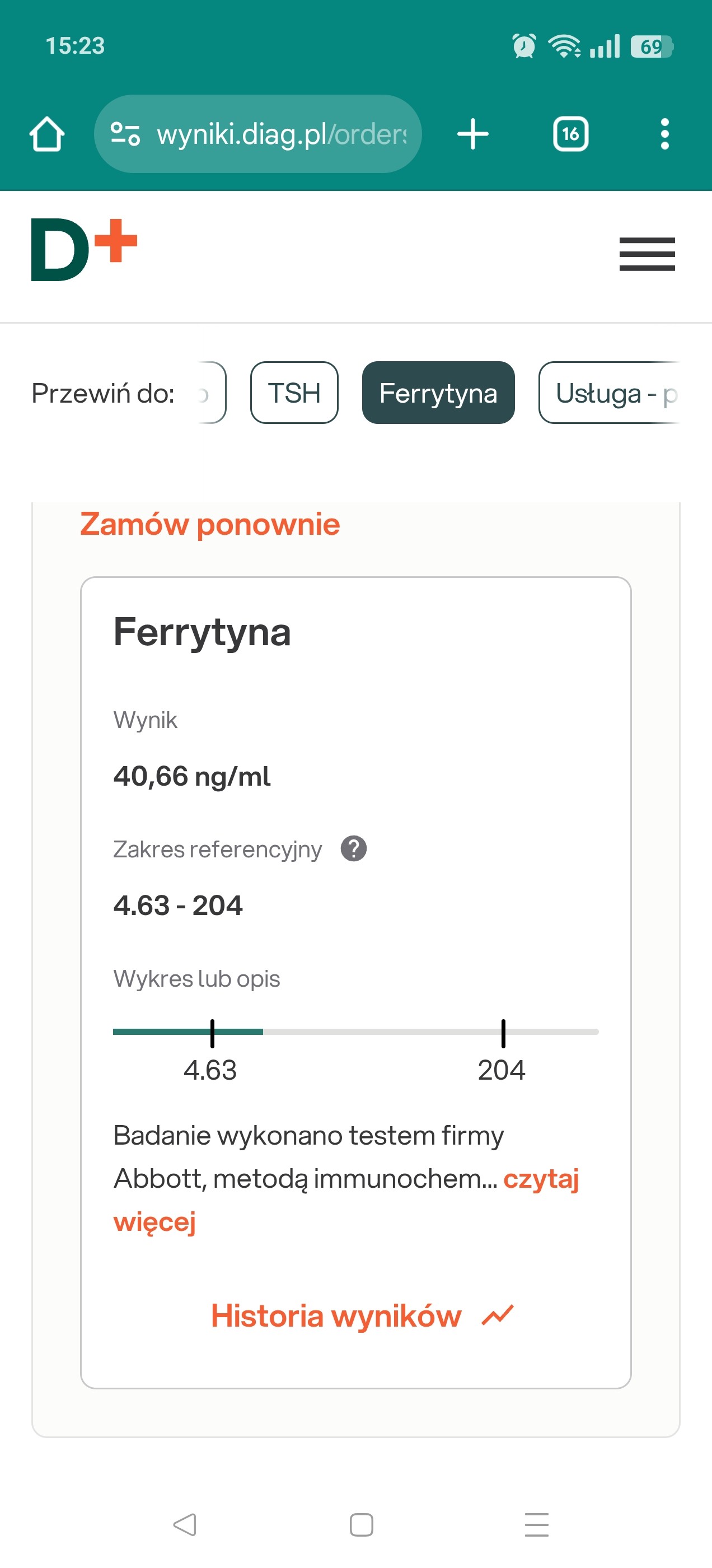The width and height of the screenshot is (712, 1568).
Task: Click the 204 marker on range chart
Action: 503,1033
